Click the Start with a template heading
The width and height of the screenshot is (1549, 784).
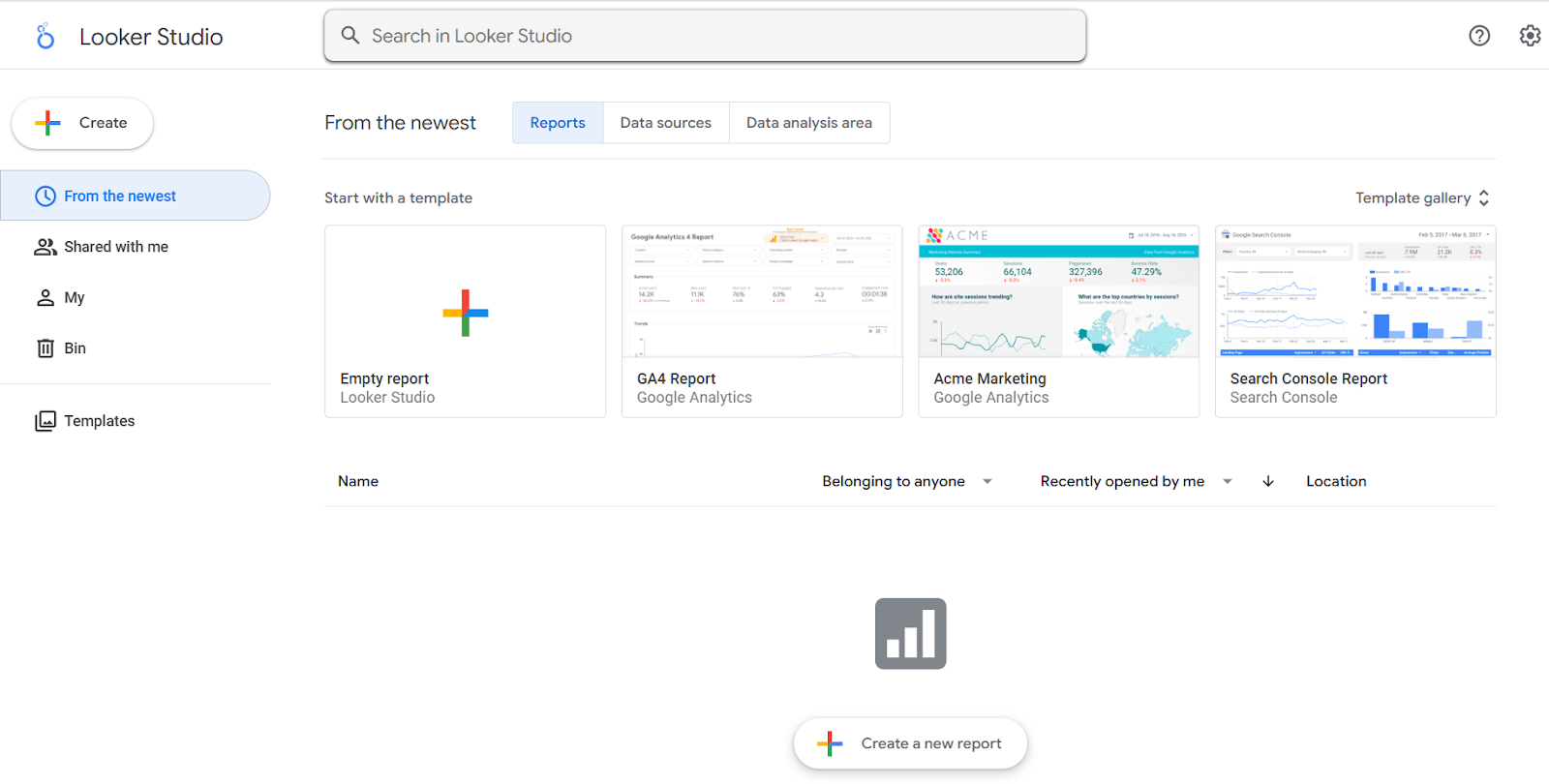tap(398, 197)
